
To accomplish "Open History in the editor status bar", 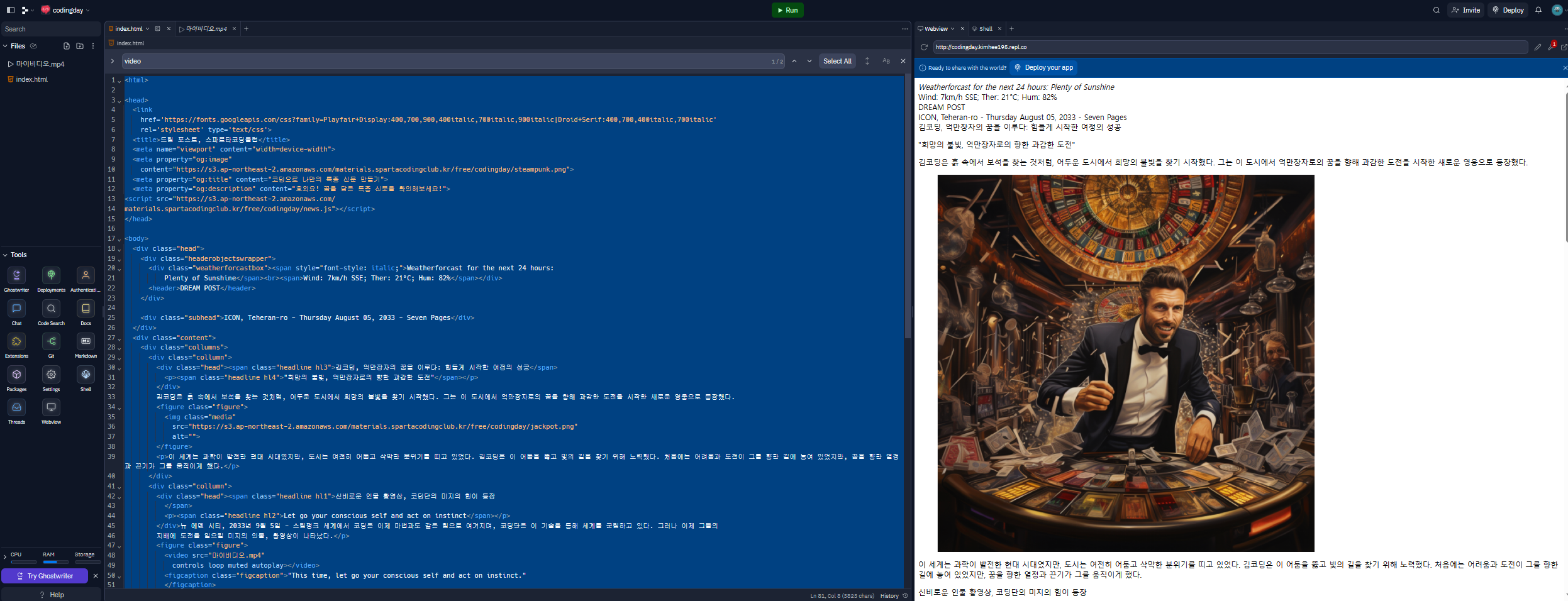I will (894, 596).
